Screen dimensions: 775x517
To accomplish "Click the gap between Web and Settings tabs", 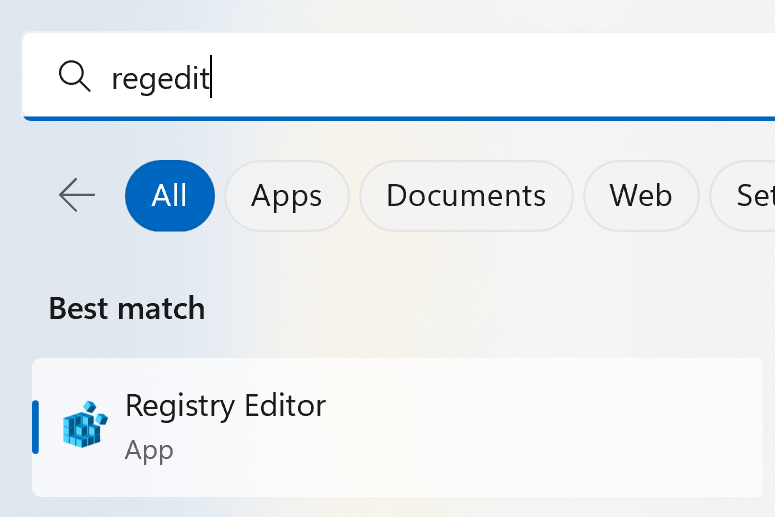I will 704,195.
